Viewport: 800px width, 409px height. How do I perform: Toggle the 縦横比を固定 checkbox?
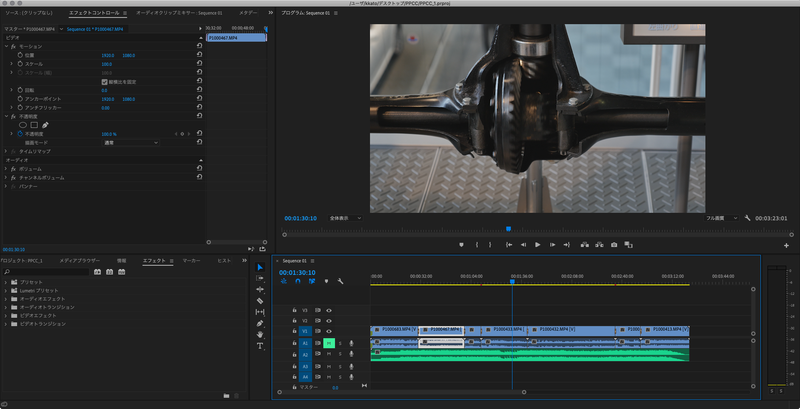(105, 81)
